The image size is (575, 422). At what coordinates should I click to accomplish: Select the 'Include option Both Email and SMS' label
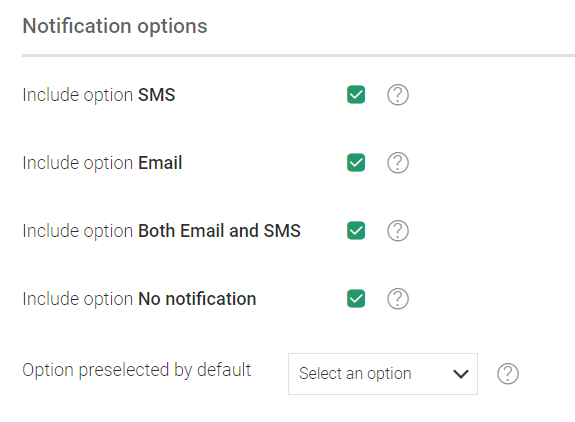pyautogui.click(x=161, y=231)
